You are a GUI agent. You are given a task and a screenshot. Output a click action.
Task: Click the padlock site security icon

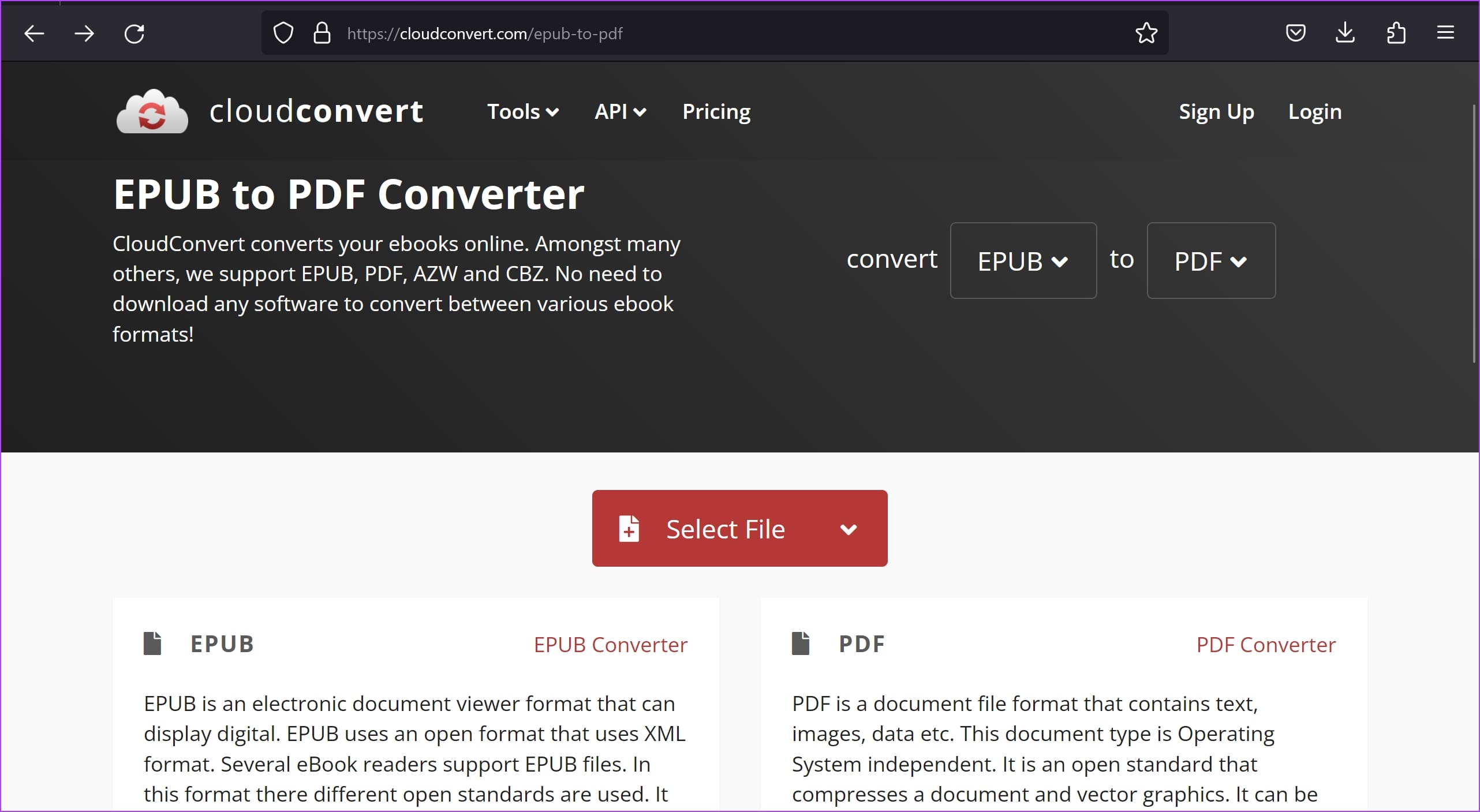click(322, 33)
